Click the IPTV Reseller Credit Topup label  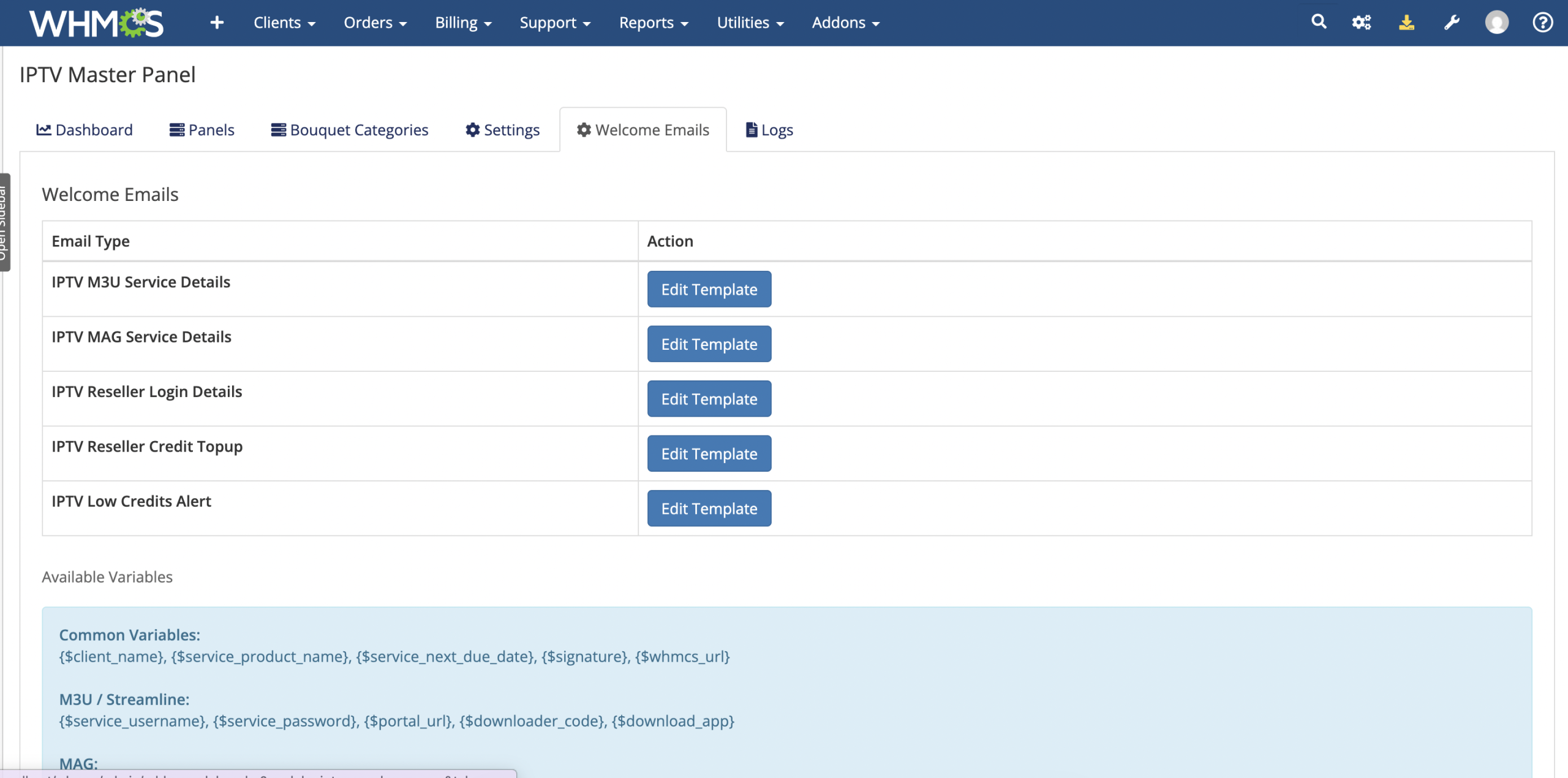pos(147,447)
